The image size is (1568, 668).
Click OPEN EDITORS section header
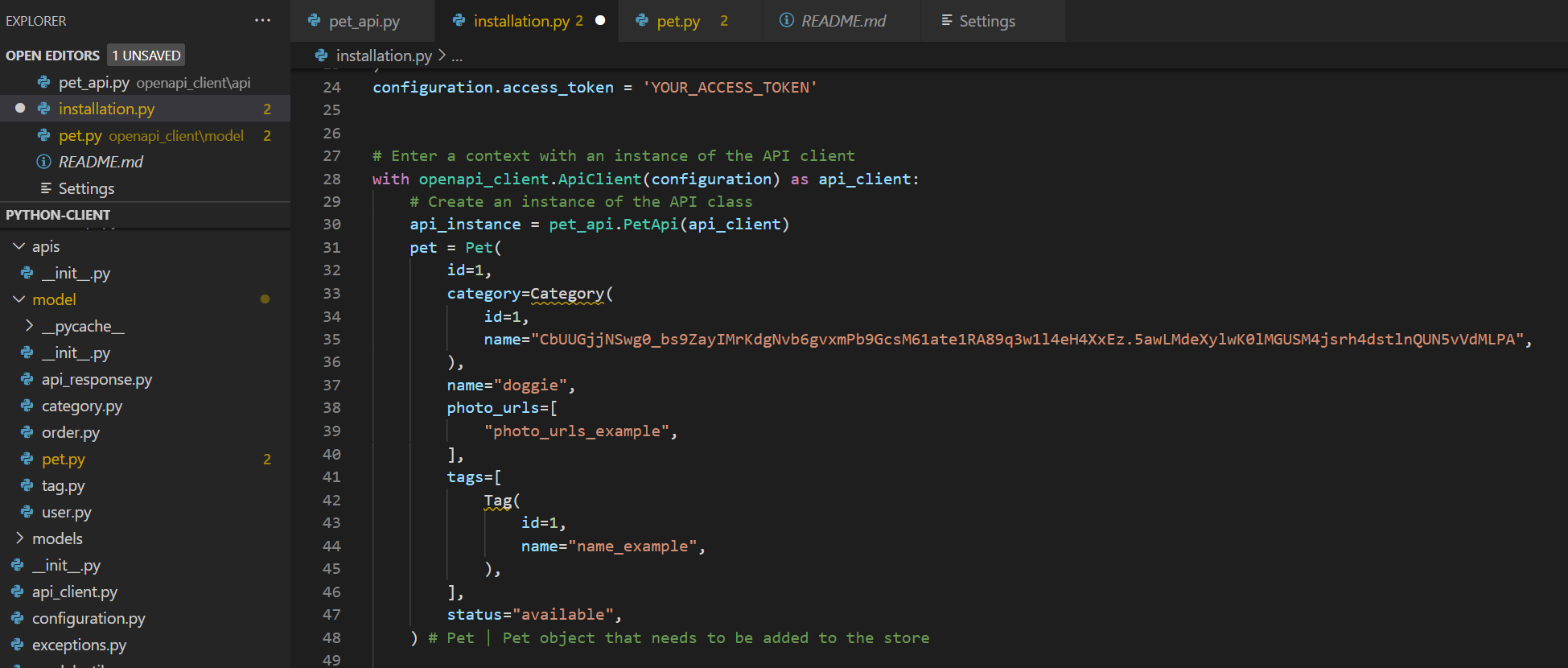[52, 56]
